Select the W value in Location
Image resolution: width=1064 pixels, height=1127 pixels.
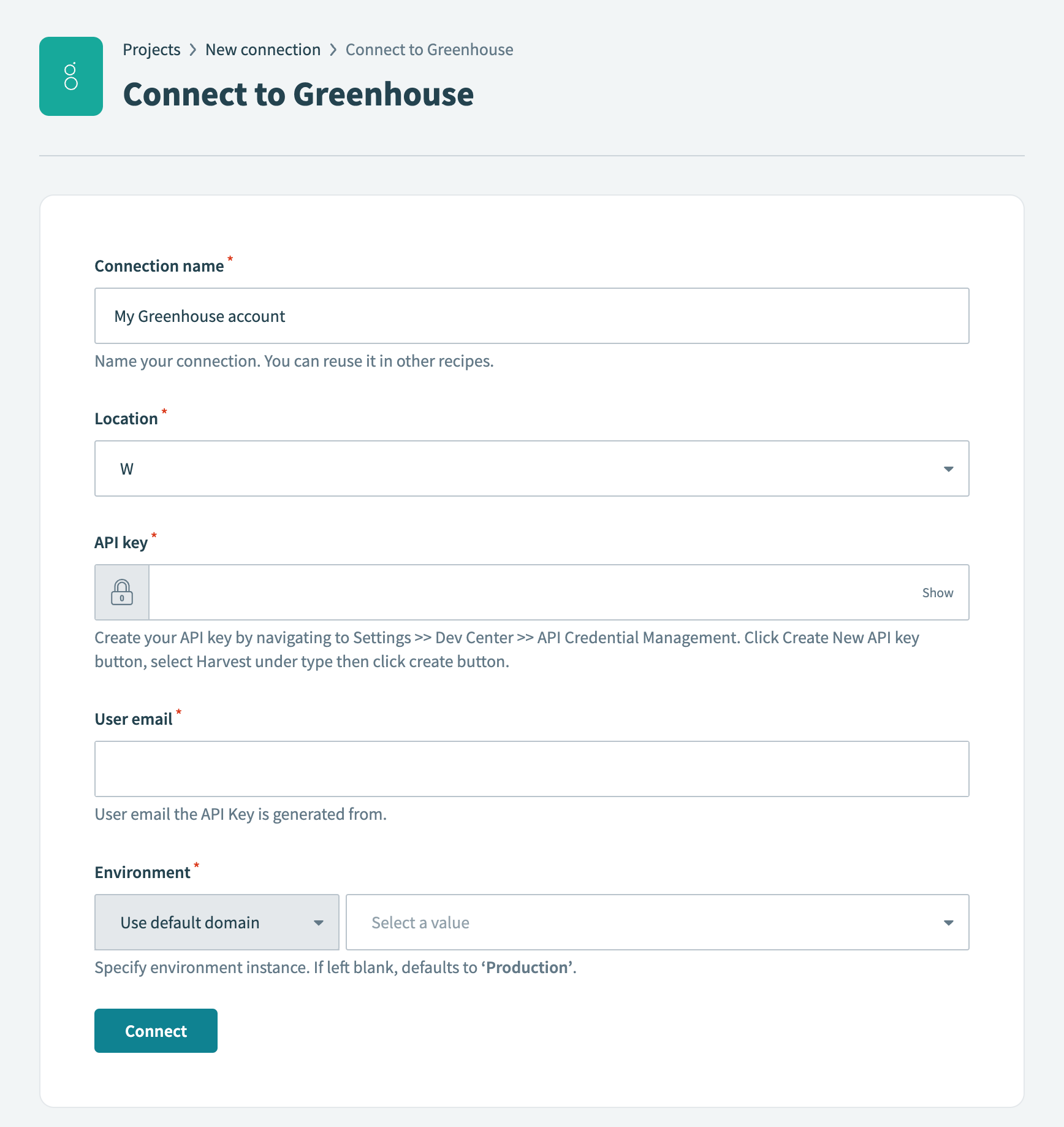coord(127,468)
